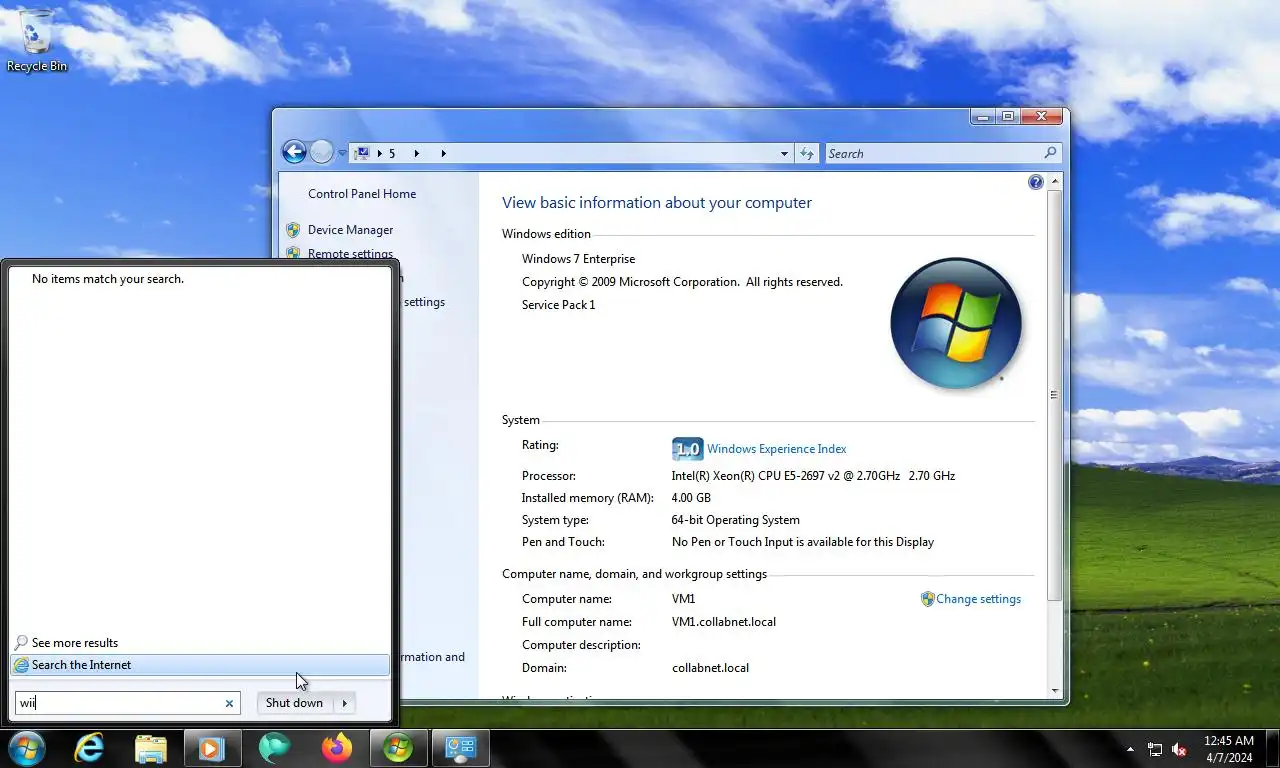Image resolution: width=1280 pixels, height=768 pixels.
Task: Open the address bar history dropdown
Action: point(784,153)
